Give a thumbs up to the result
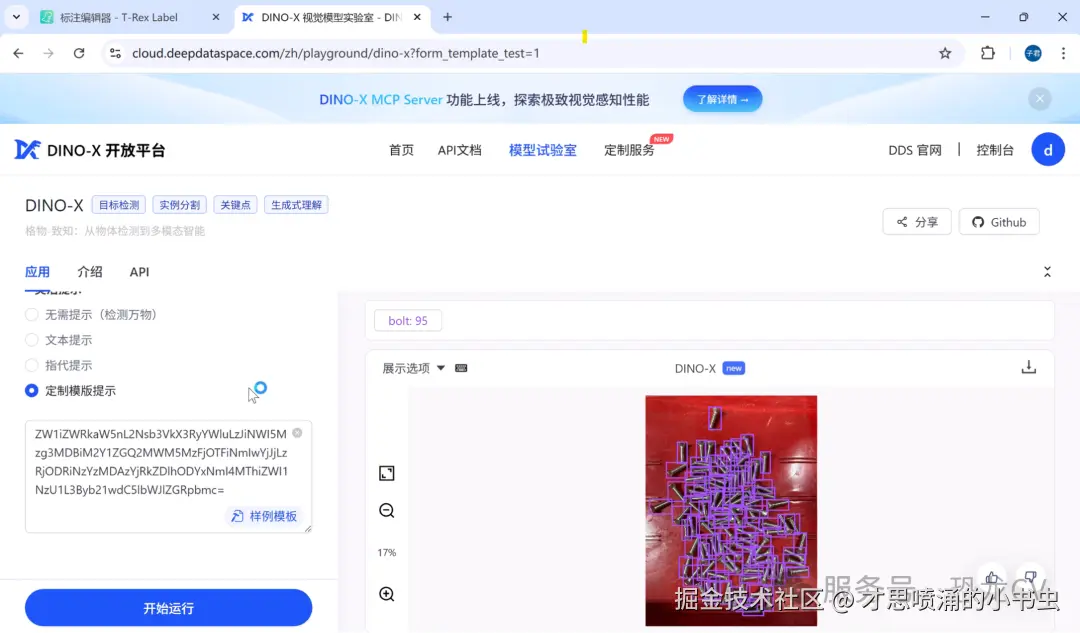Image resolution: width=1080 pixels, height=633 pixels. click(x=991, y=579)
